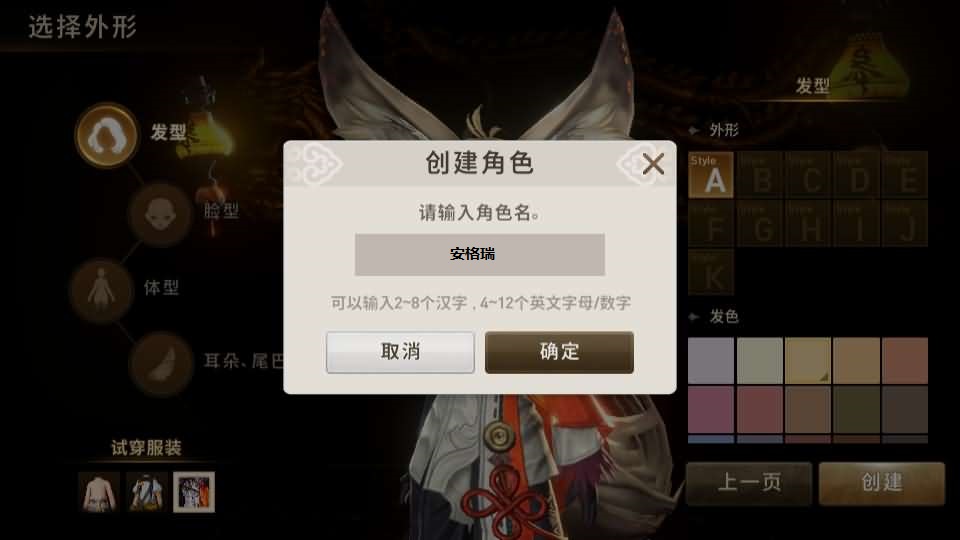Expand the 外形 section arrow
This screenshot has height=540, width=960.
[x=694, y=130]
